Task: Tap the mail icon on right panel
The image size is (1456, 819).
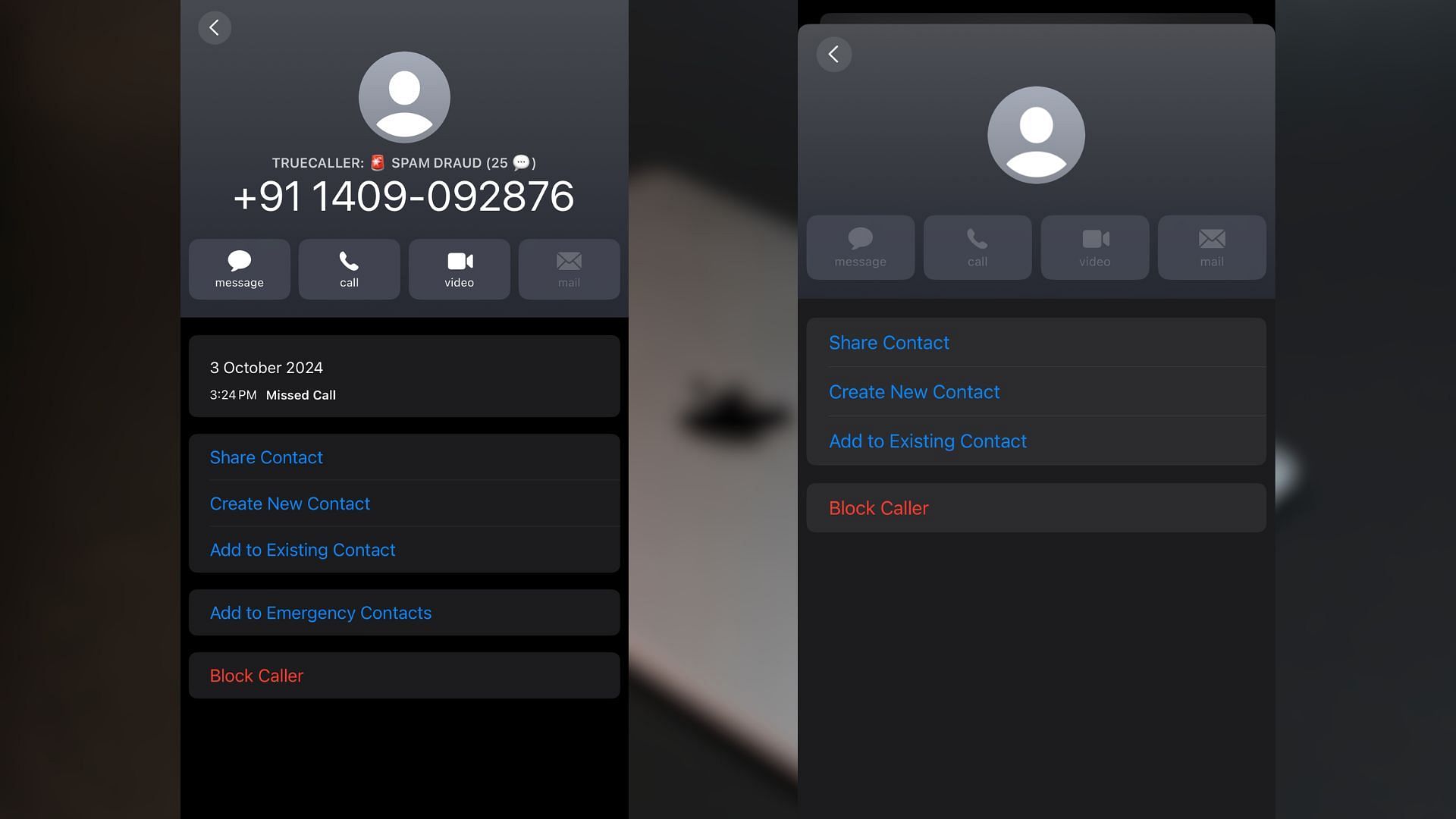Action: [1210, 246]
